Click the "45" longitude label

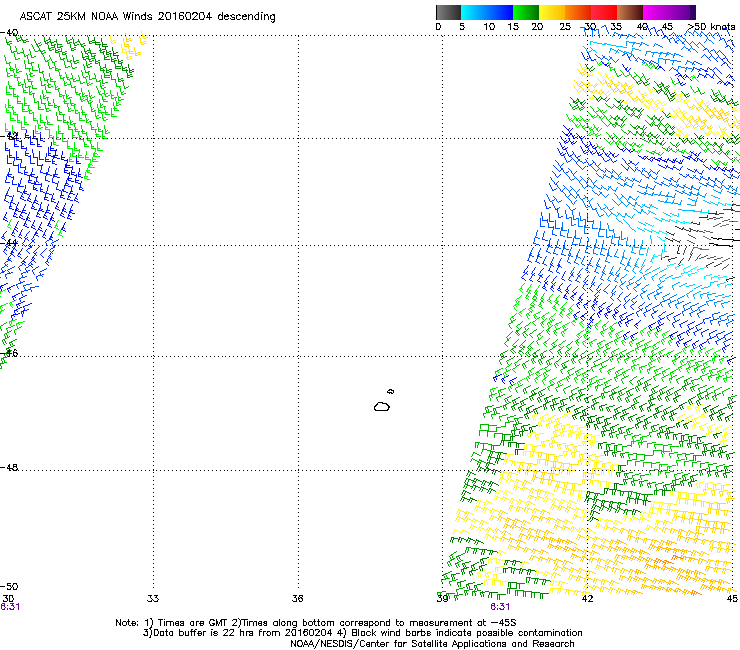(732, 599)
